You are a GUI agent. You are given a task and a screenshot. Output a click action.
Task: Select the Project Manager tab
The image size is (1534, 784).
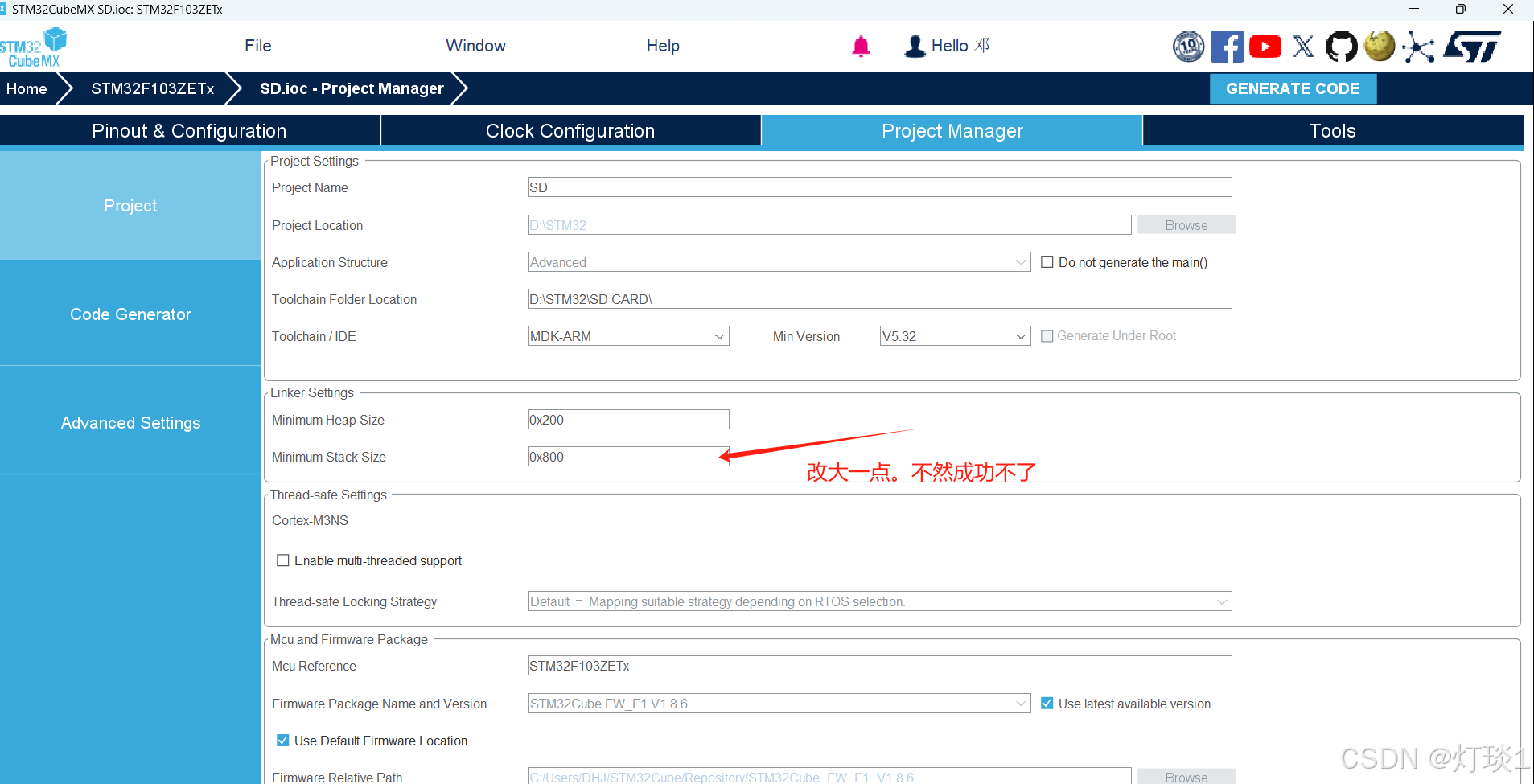(x=952, y=130)
